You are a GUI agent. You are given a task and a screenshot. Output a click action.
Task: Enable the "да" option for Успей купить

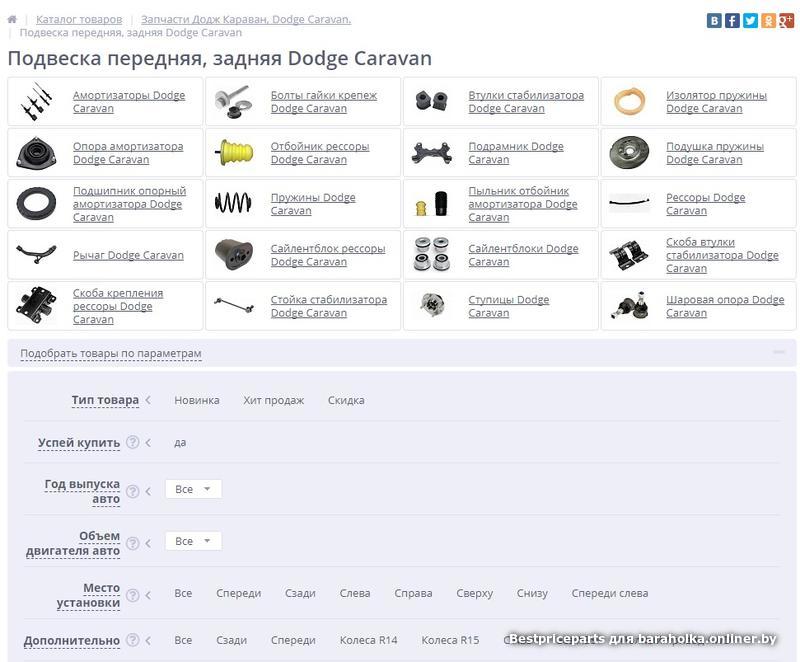[180, 443]
